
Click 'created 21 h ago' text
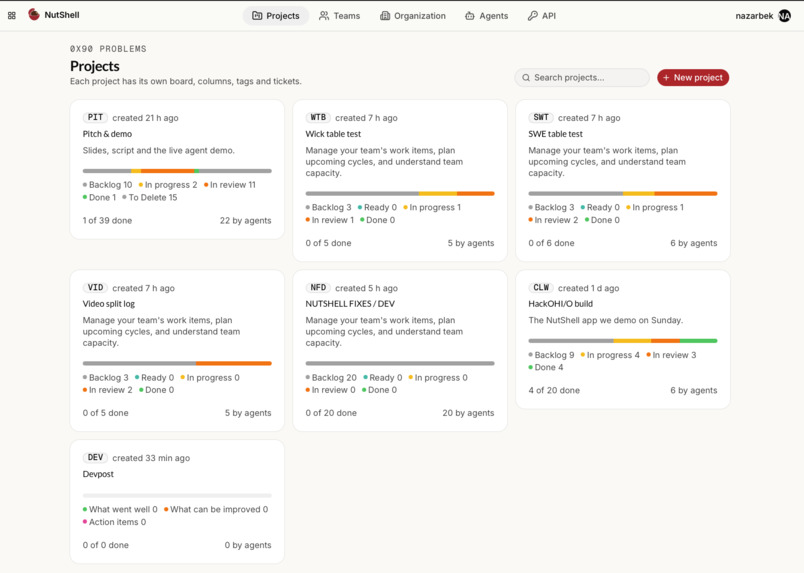146,118
